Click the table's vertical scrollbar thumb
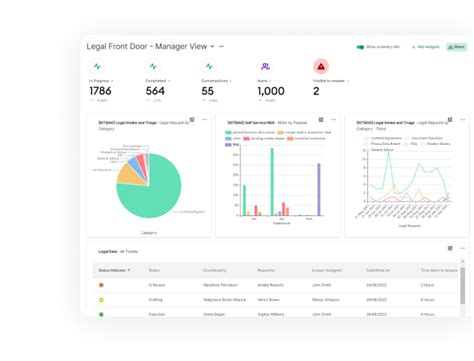 (463, 286)
